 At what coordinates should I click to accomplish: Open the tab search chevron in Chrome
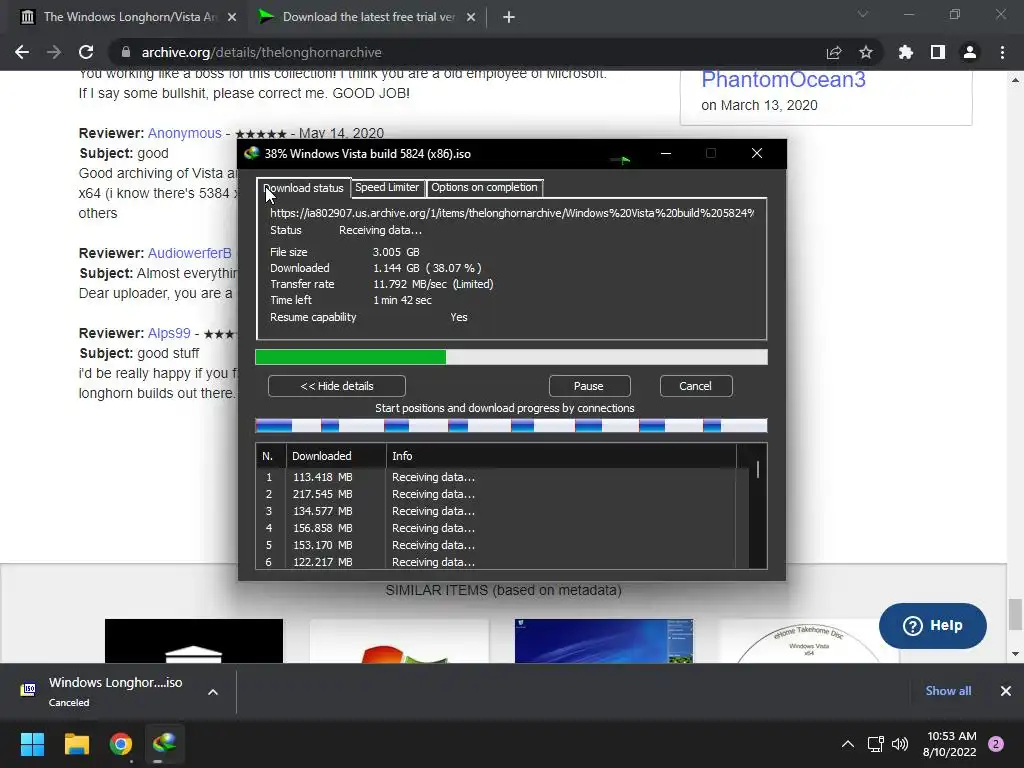[863, 14]
